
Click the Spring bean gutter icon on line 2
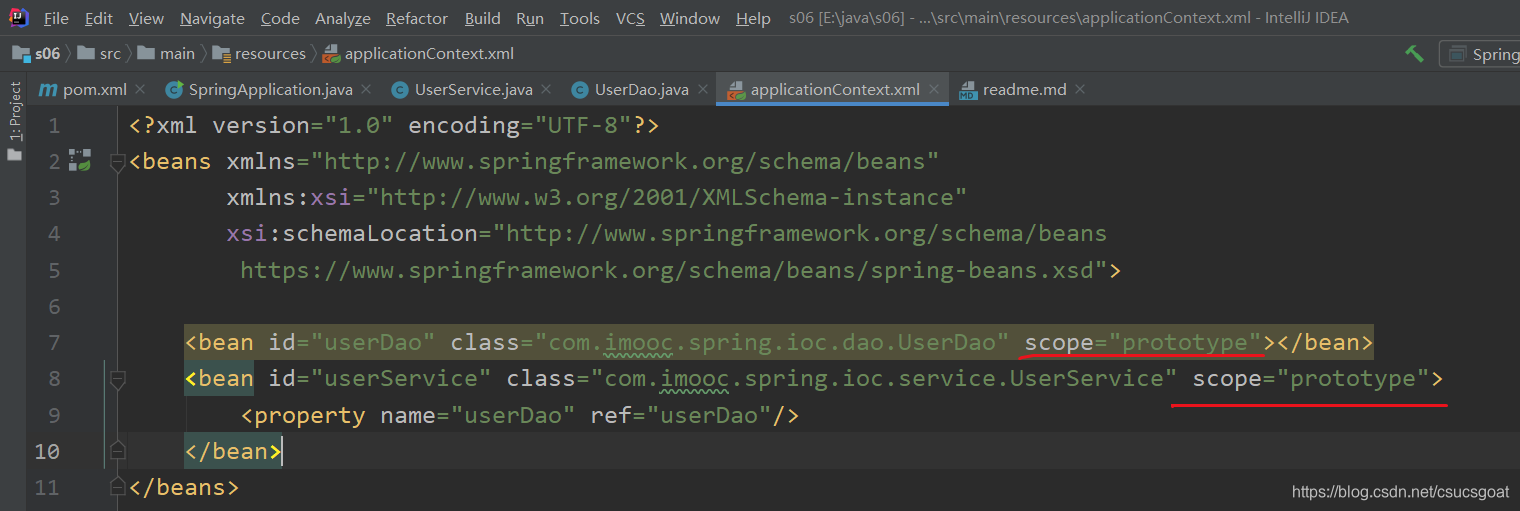(x=80, y=159)
